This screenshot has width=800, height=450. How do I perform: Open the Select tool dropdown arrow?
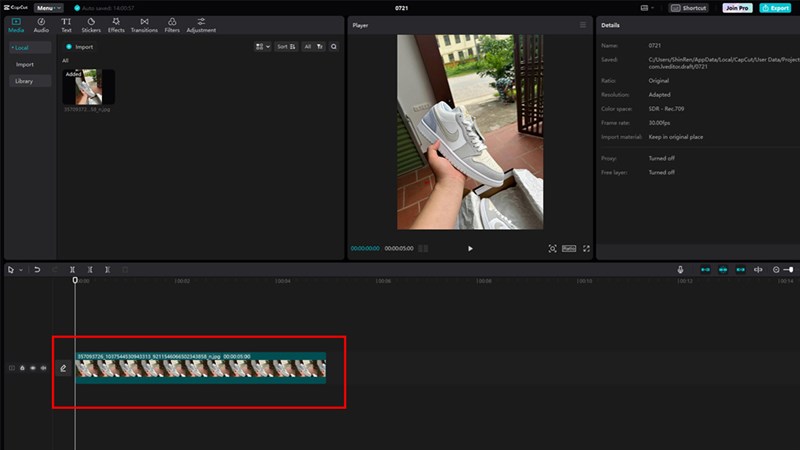[21, 270]
